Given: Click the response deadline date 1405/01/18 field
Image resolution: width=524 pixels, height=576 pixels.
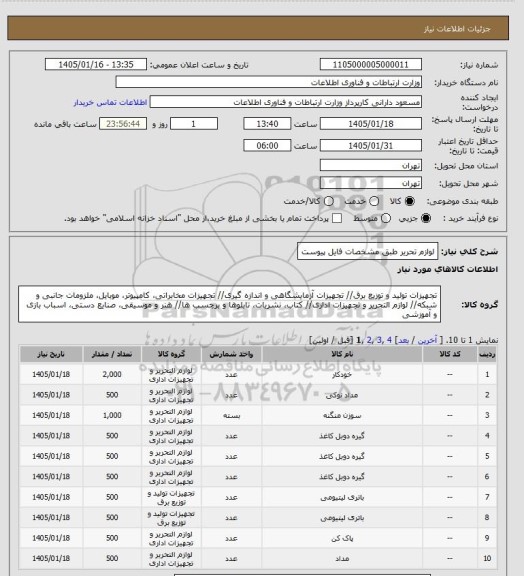Looking at the screenshot, I should pos(370,124).
